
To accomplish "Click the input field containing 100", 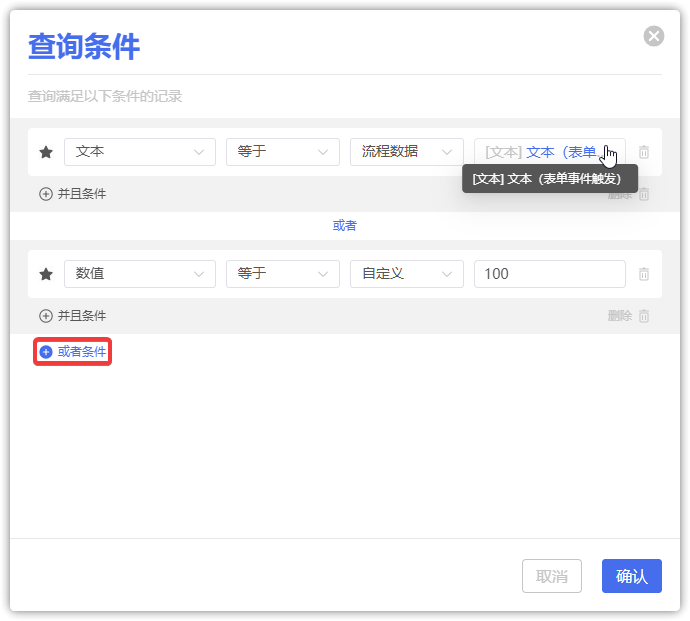I will 549,274.
